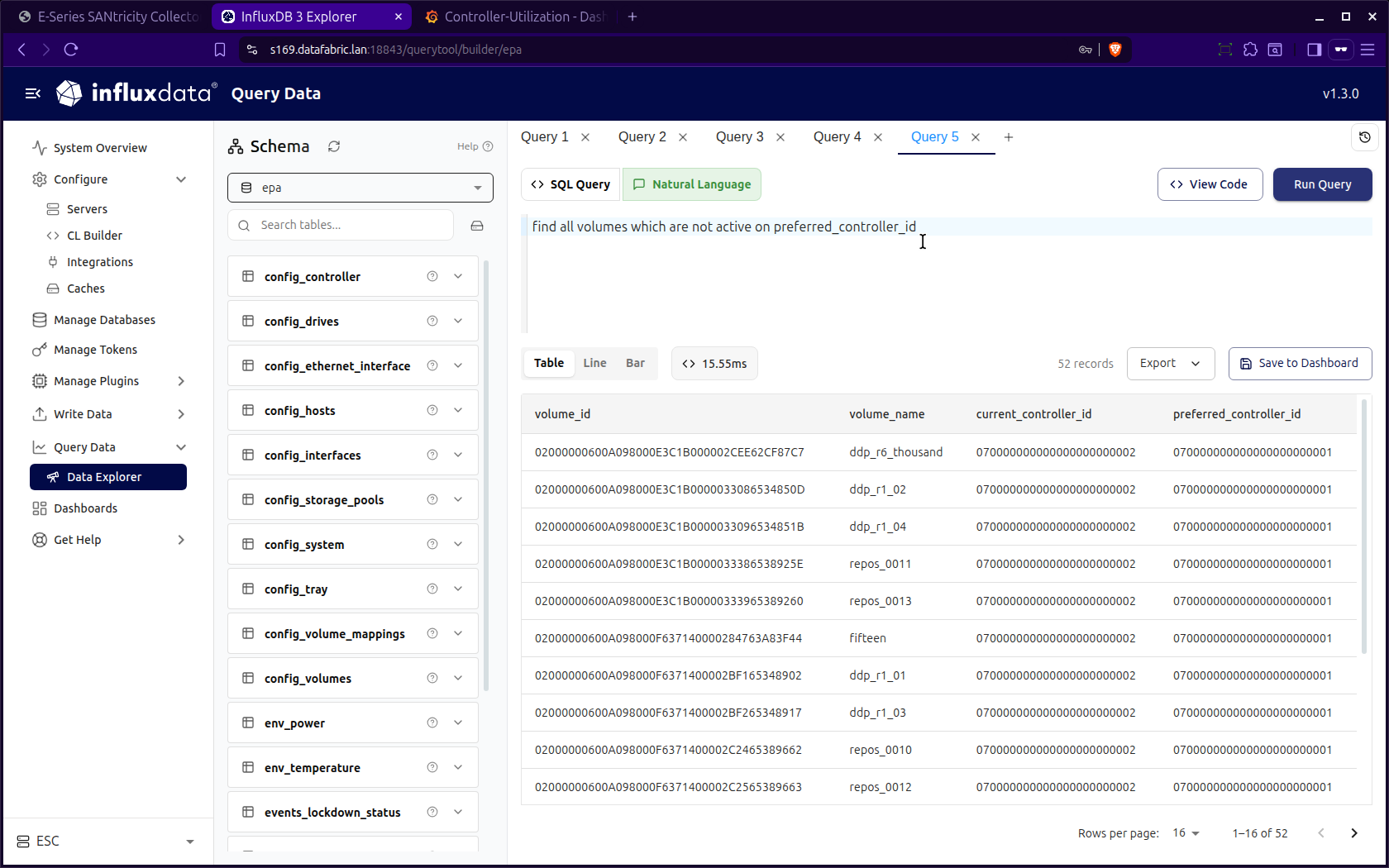The height and width of the screenshot is (868, 1389).
Task: Close the Query 1 tab
Action: pos(585,137)
